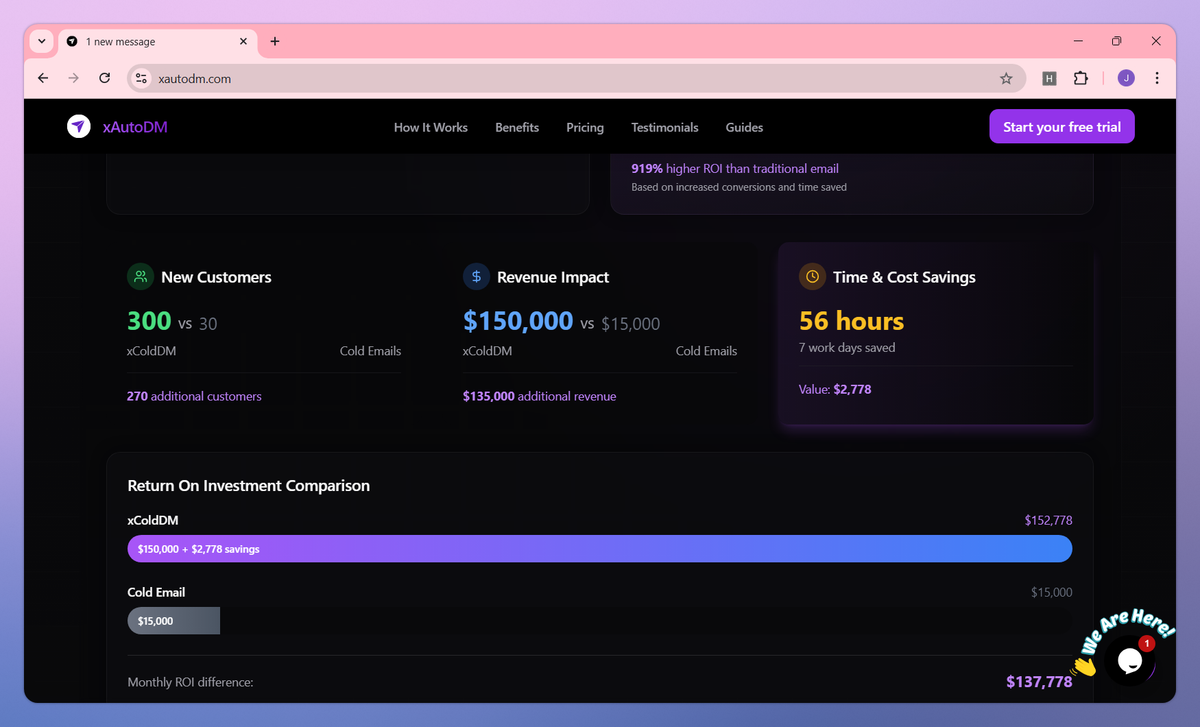This screenshot has height=727, width=1200.
Task: Navigate back with the arrow icon
Action: (42, 78)
